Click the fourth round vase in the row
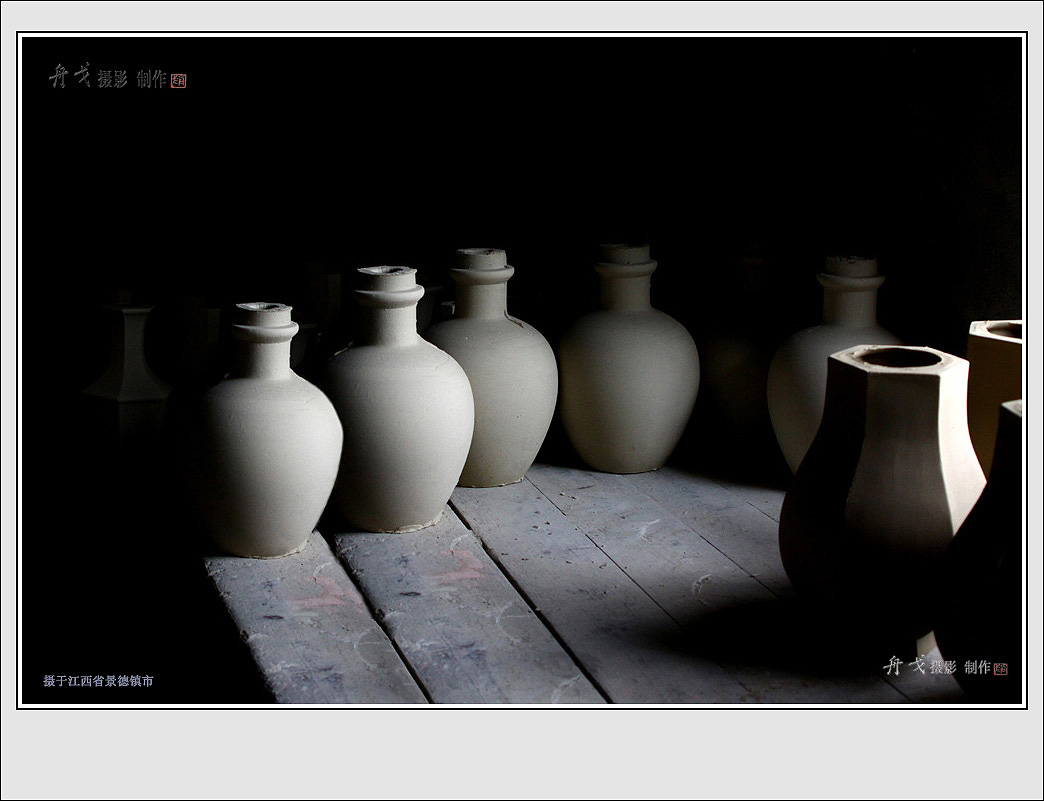This screenshot has height=801, width=1044. pyautogui.click(x=628, y=380)
